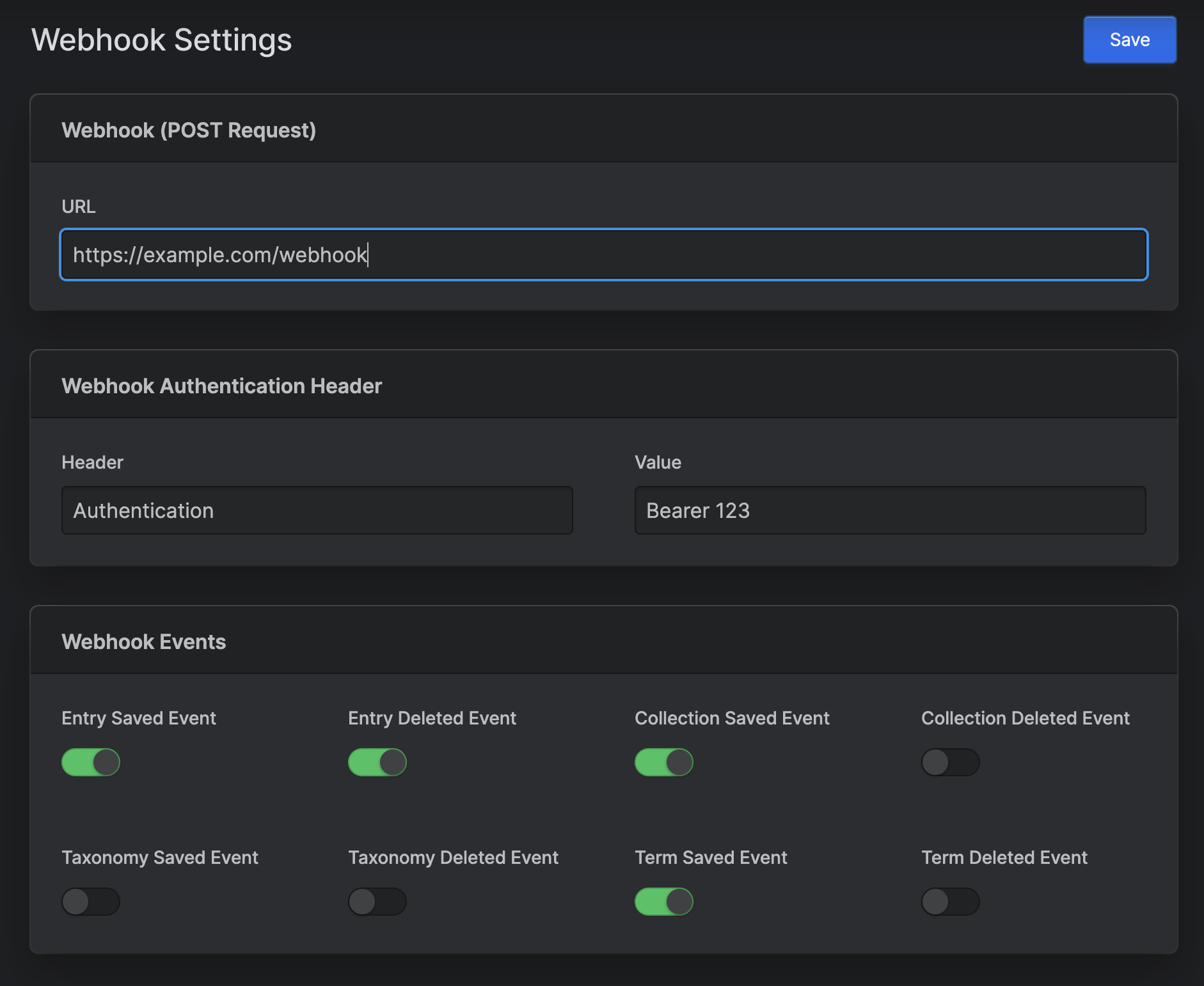Screen dimensions: 1204x986
Task: Click the Value field label text
Action: 658,462
